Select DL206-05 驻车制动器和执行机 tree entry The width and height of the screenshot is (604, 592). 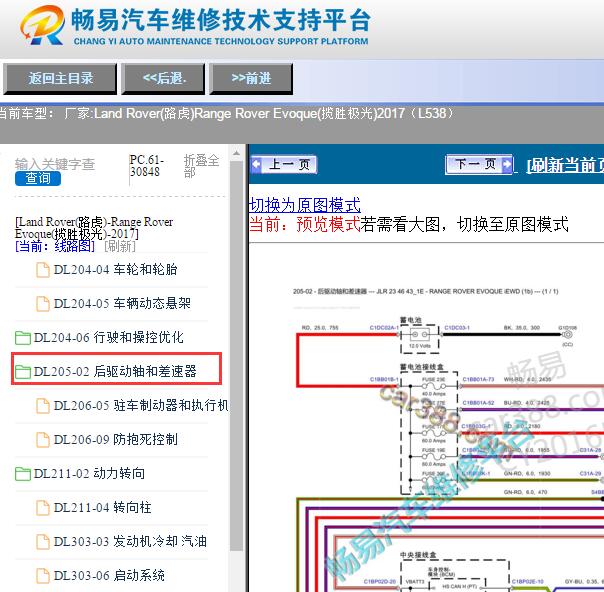(x=141, y=406)
